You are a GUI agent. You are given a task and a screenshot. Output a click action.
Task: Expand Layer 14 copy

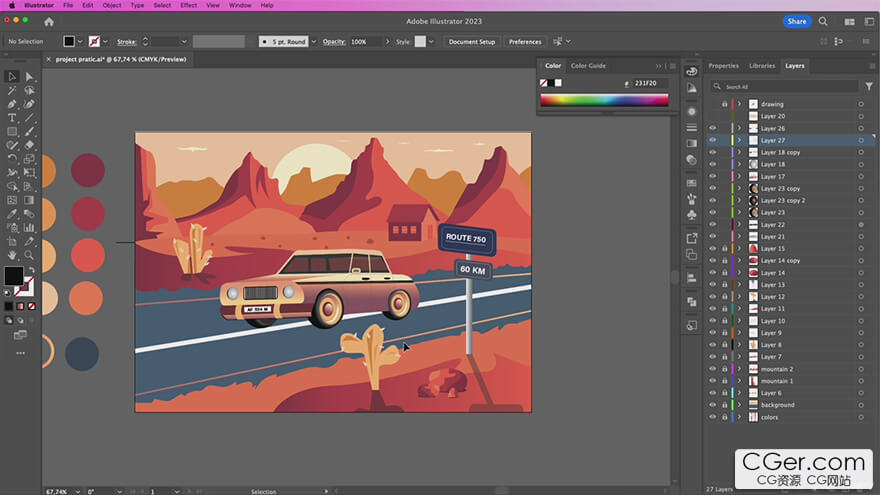click(x=739, y=260)
